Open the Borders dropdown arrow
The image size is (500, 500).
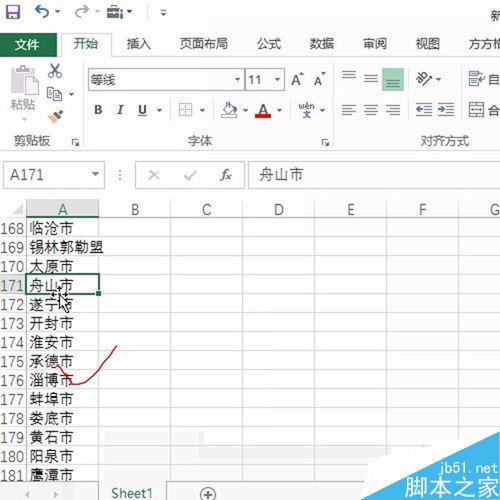202,110
